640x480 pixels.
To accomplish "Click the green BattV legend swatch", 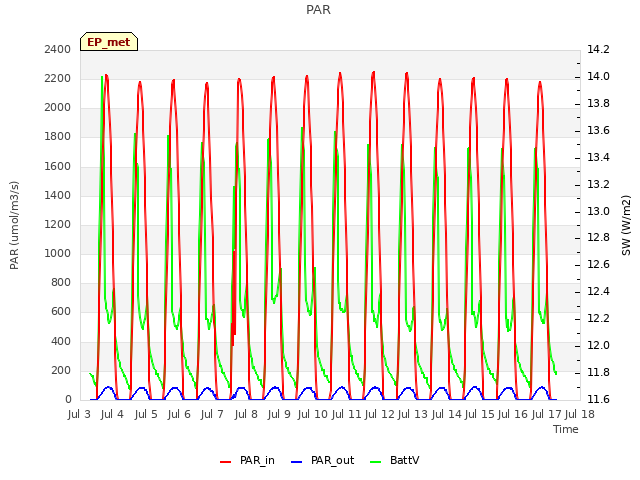I will (376, 462).
